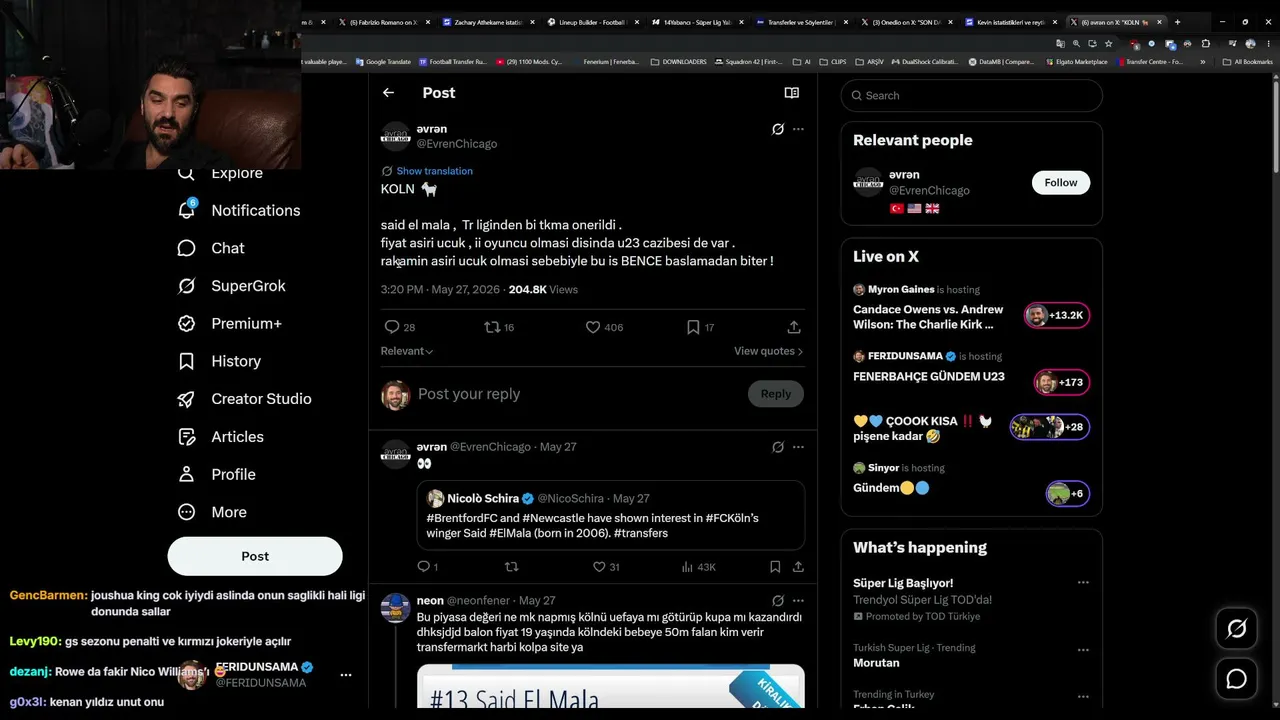Open floating Grok button at bottom right
Viewport: 1280px width, 720px height.
coord(1237,629)
